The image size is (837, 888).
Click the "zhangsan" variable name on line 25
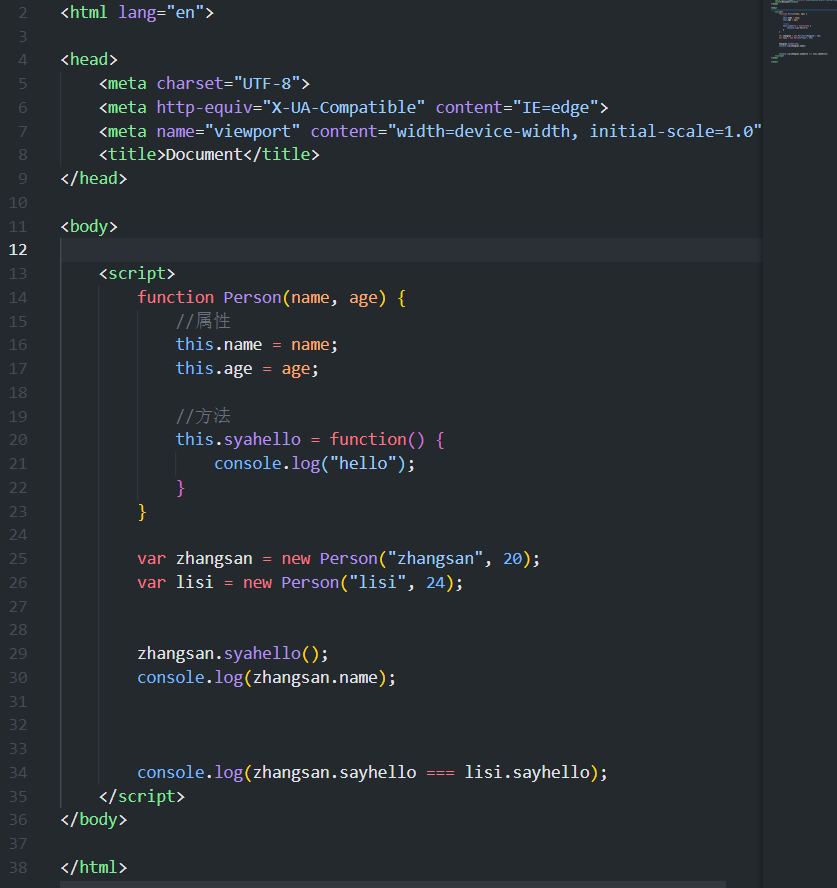coord(214,559)
